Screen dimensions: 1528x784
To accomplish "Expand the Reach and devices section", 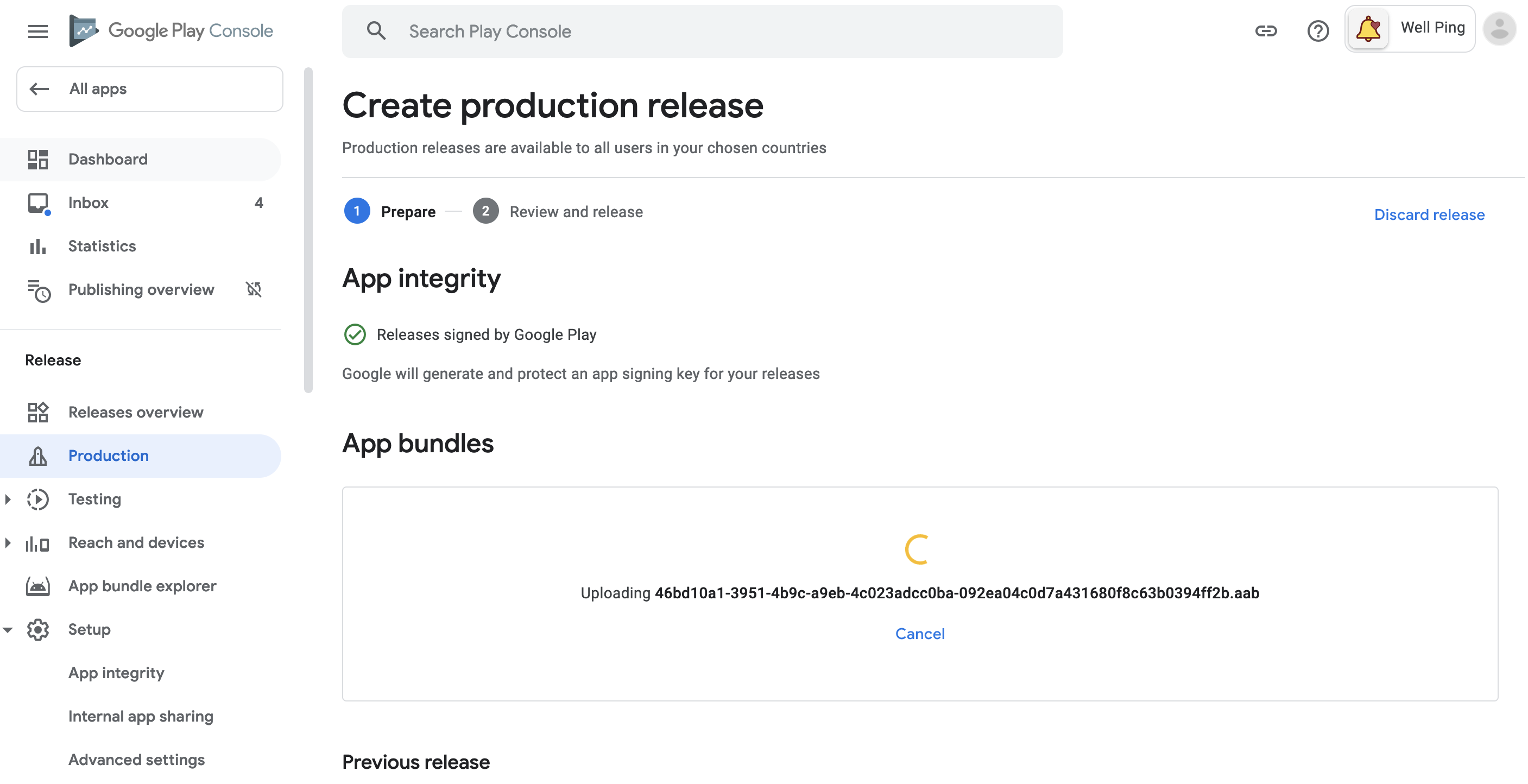I will click(x=9, y=542).
